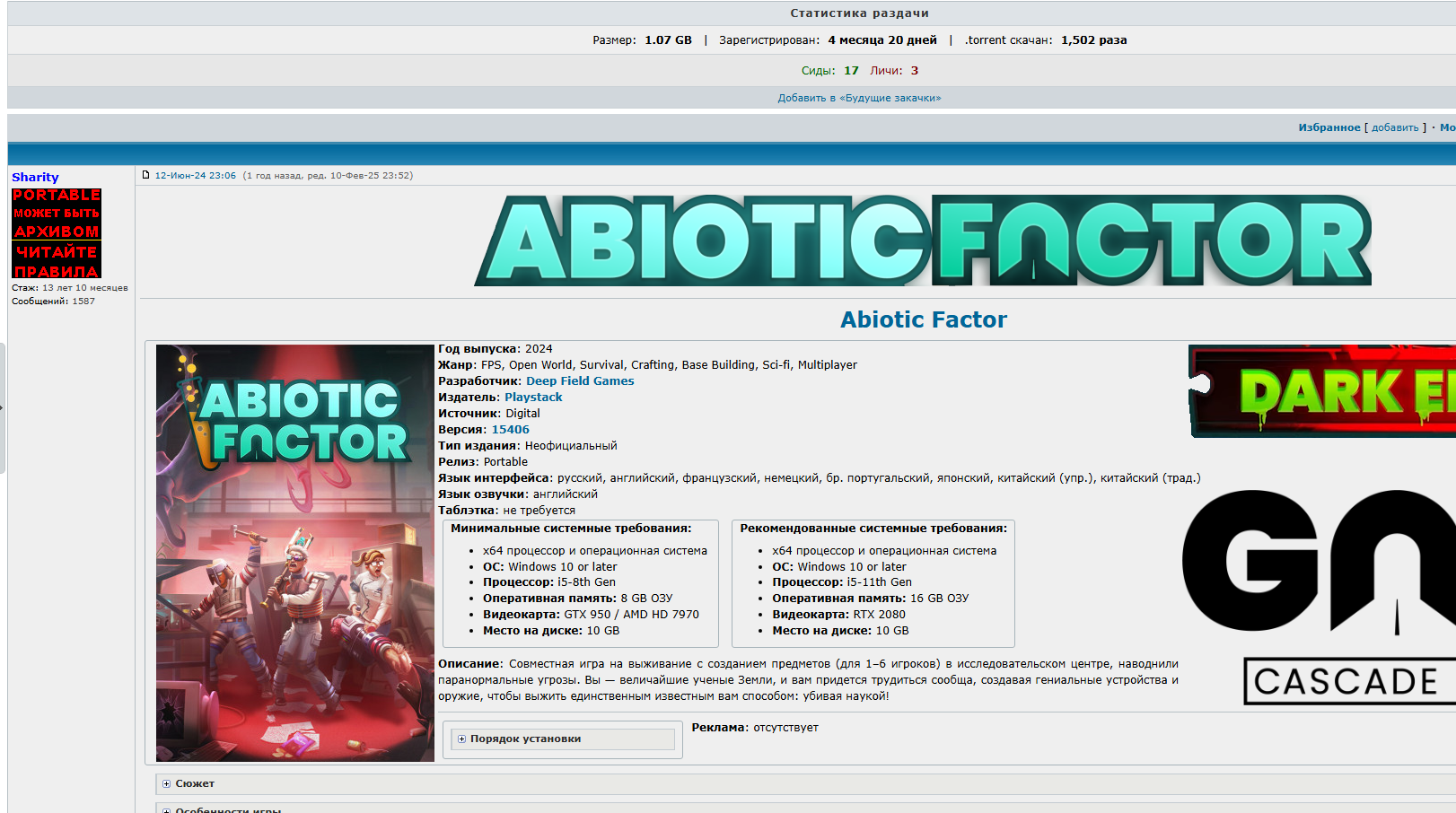Click the Оперативная память: 16 GB line
The image size is (1456, 813).
[x=870, y=599]
